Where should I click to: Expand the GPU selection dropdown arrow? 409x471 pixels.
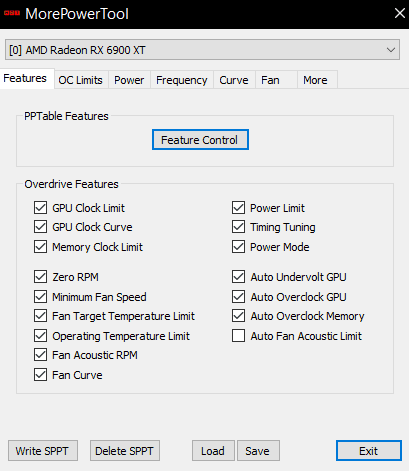click(x=391, y=50)
